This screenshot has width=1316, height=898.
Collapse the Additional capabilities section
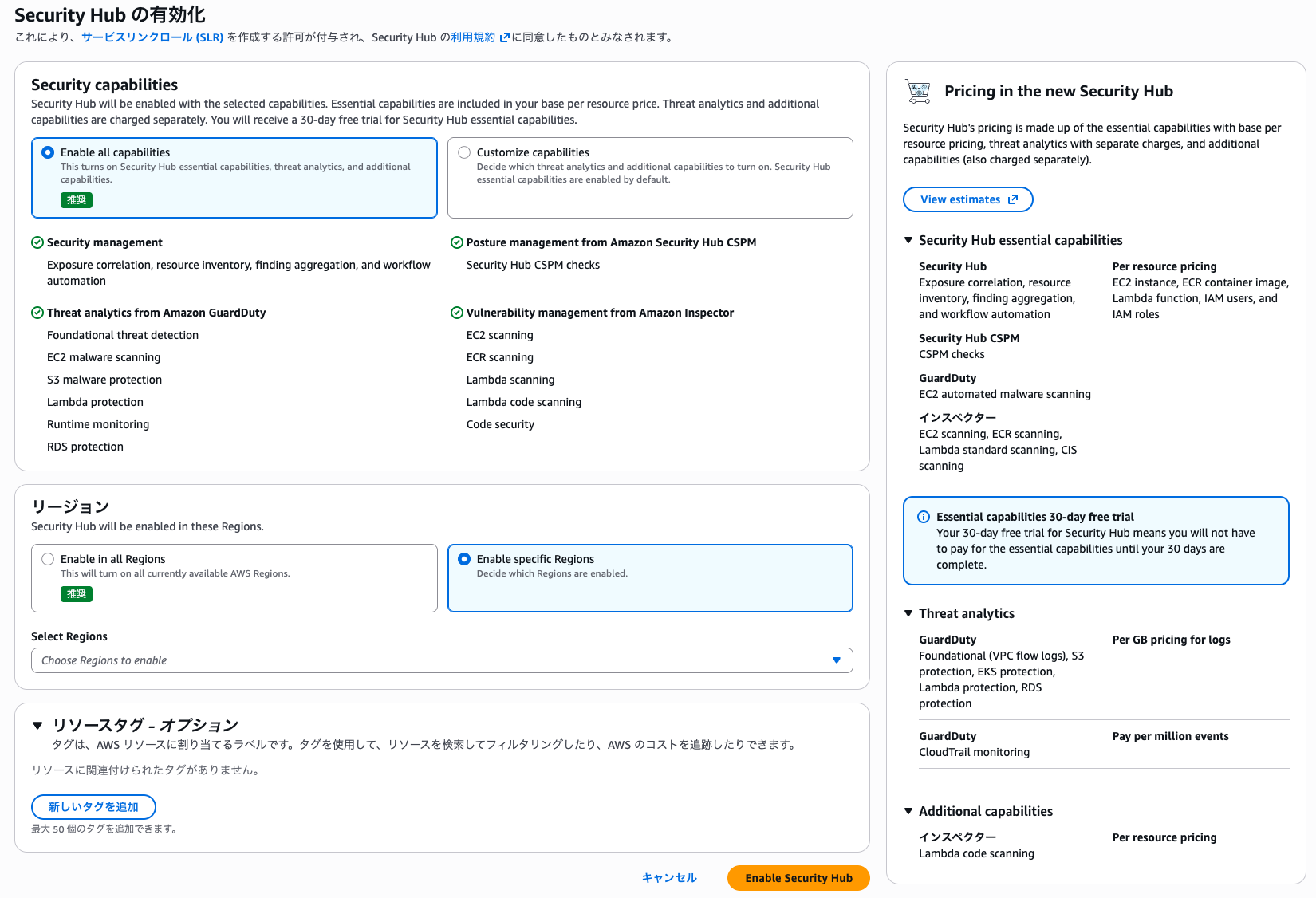click(908, 811)
